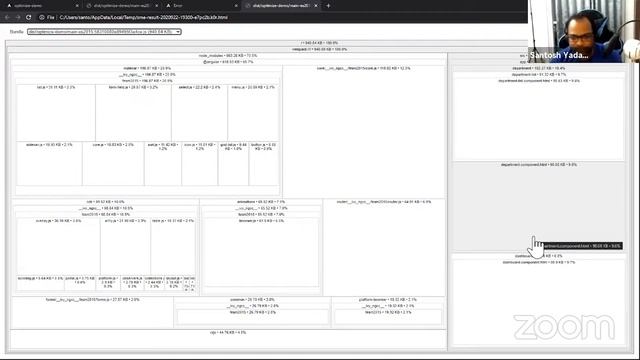
Task: Click the scrolling.js block in cdk
Action: tap(40, 283)
